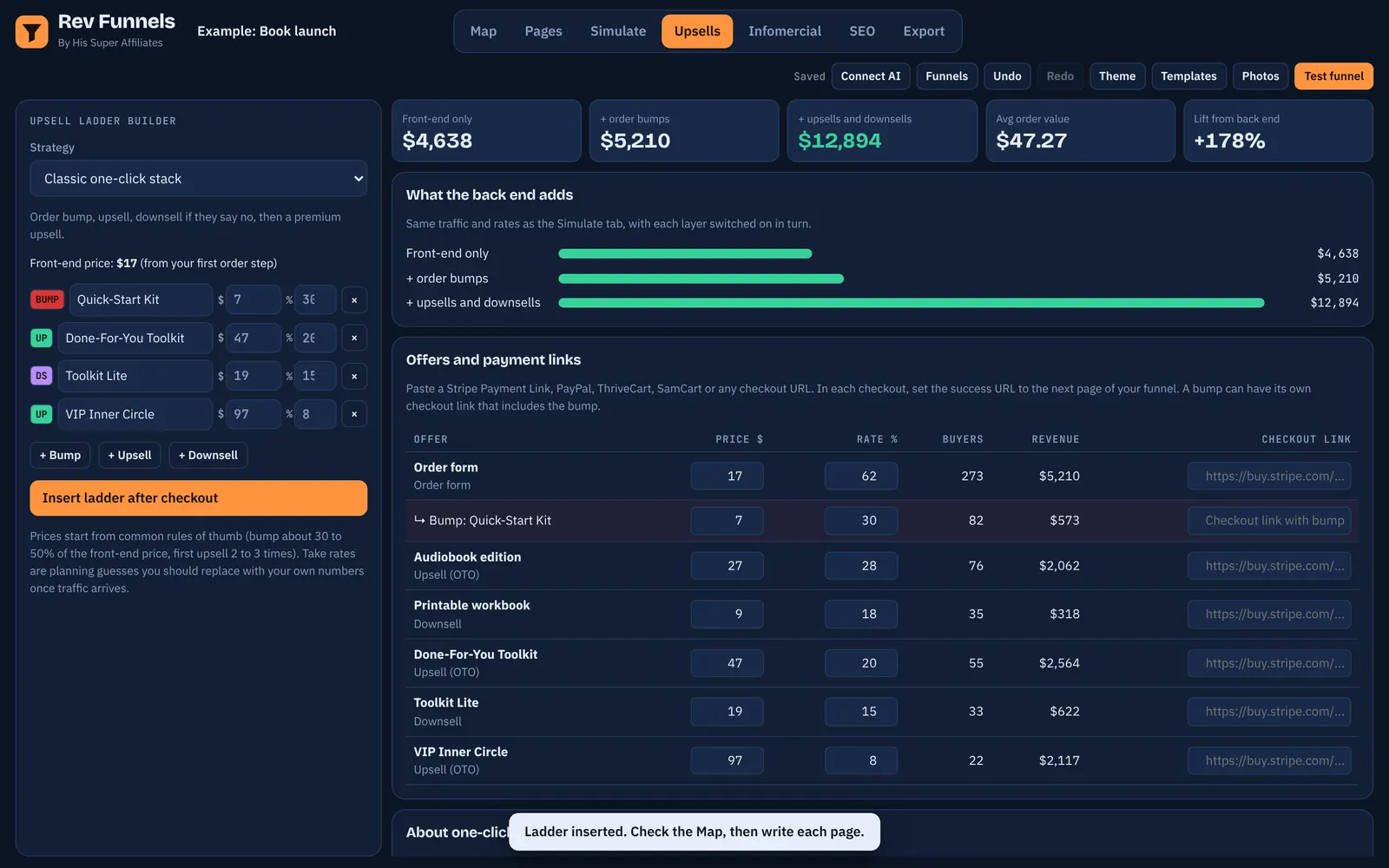Edit the Order form price field

coord(727,476)
